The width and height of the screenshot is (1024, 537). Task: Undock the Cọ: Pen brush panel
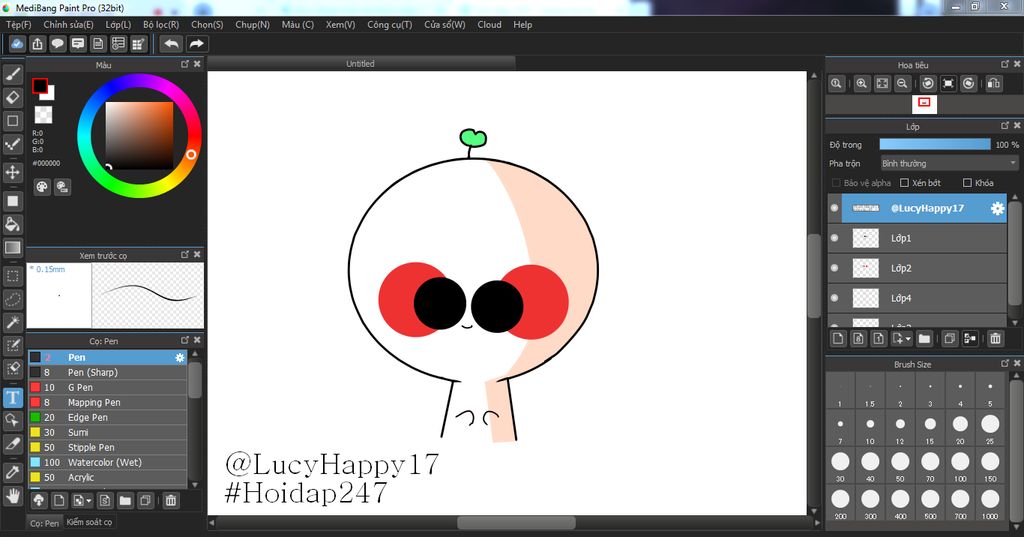click(185, 340)
